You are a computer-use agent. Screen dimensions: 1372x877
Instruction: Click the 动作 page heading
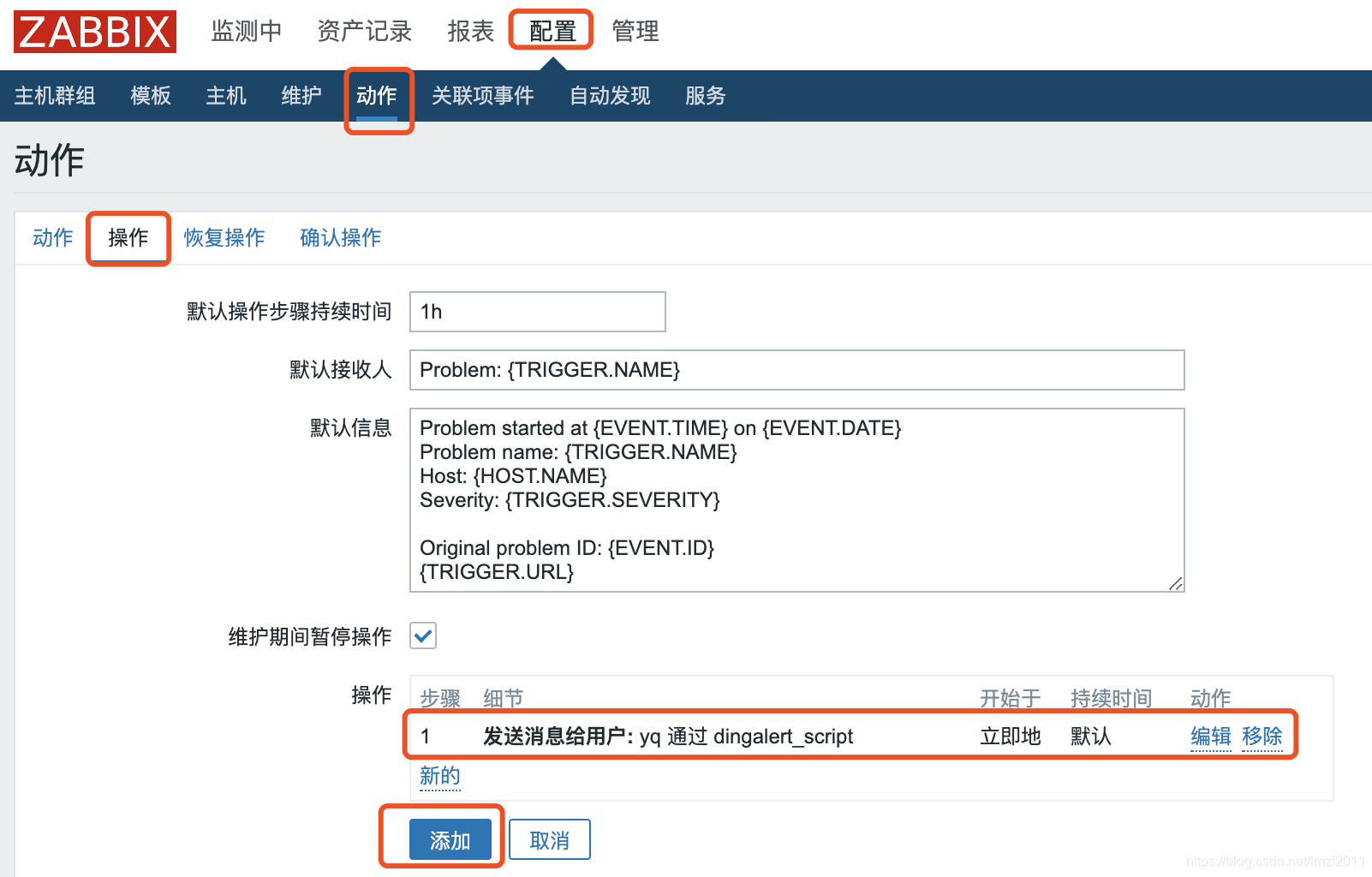click(x=49, y=160)
